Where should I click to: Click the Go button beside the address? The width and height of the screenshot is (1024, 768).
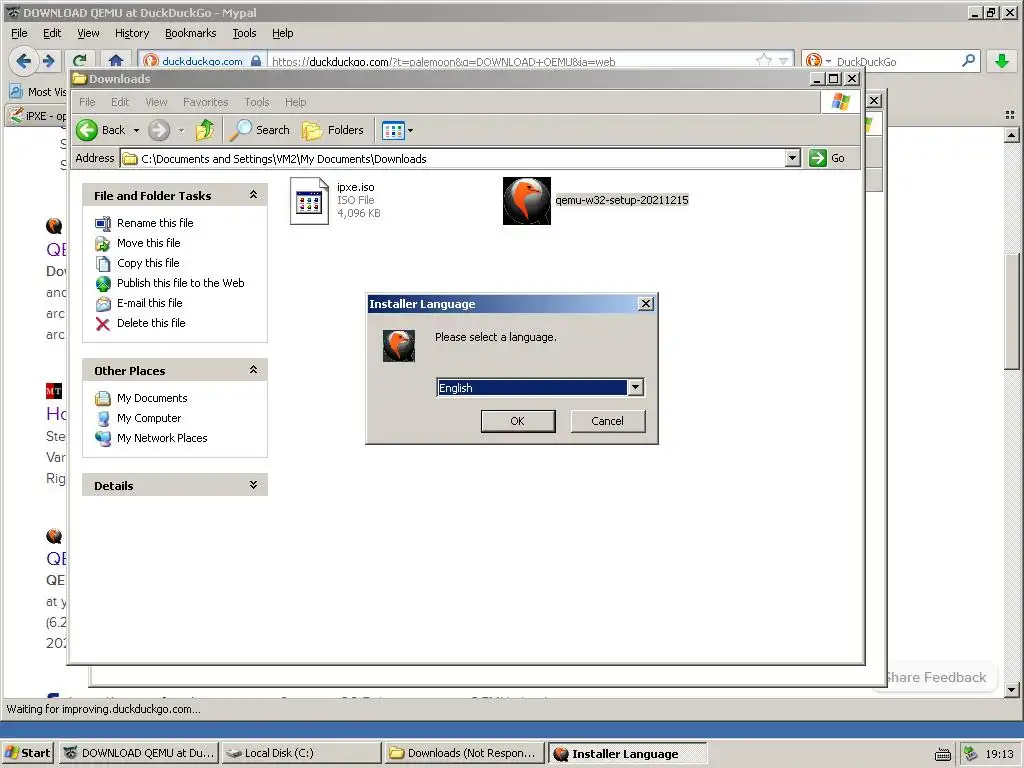click(x=827, y=158)
